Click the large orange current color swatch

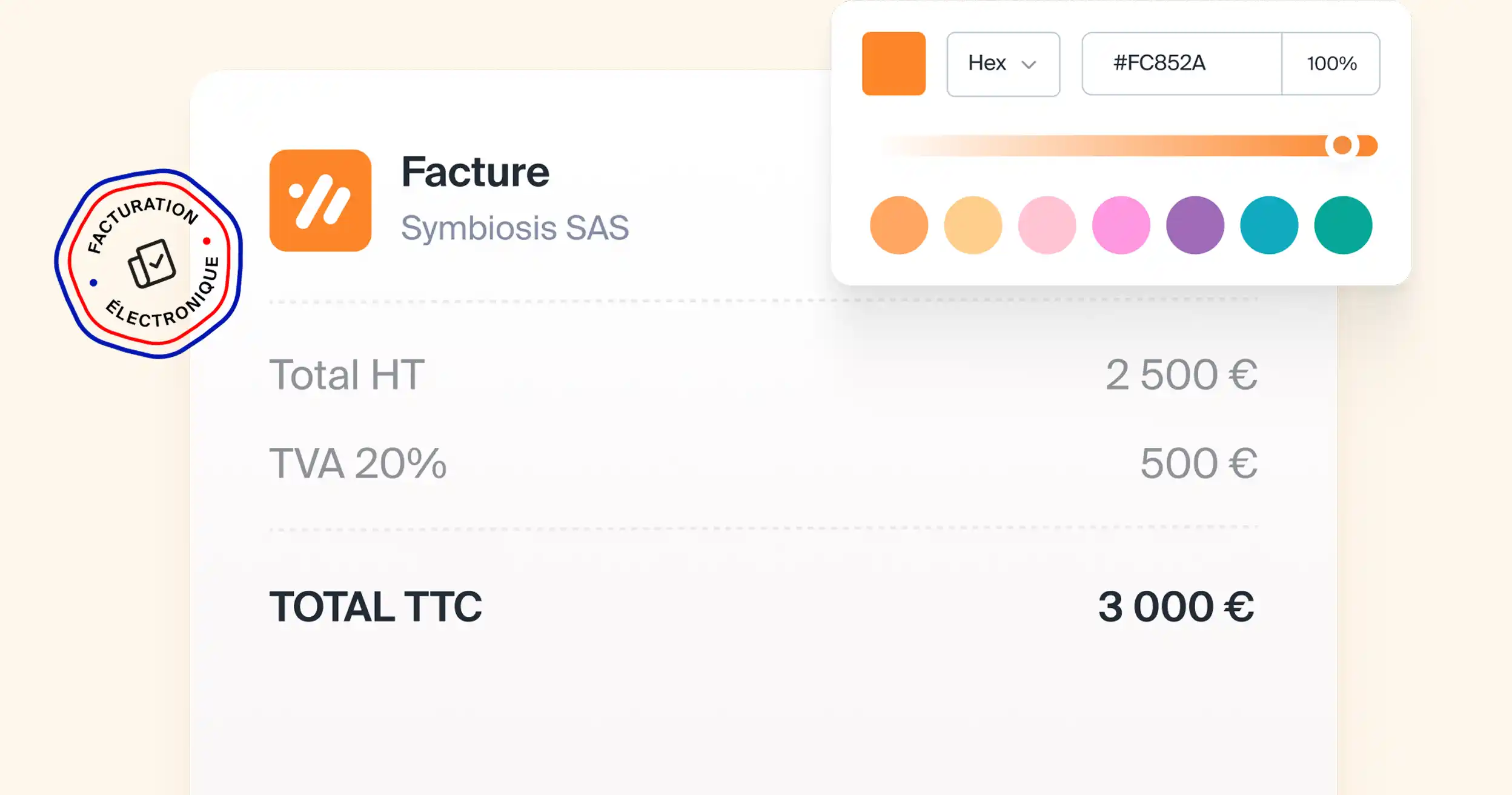[894, 64]
